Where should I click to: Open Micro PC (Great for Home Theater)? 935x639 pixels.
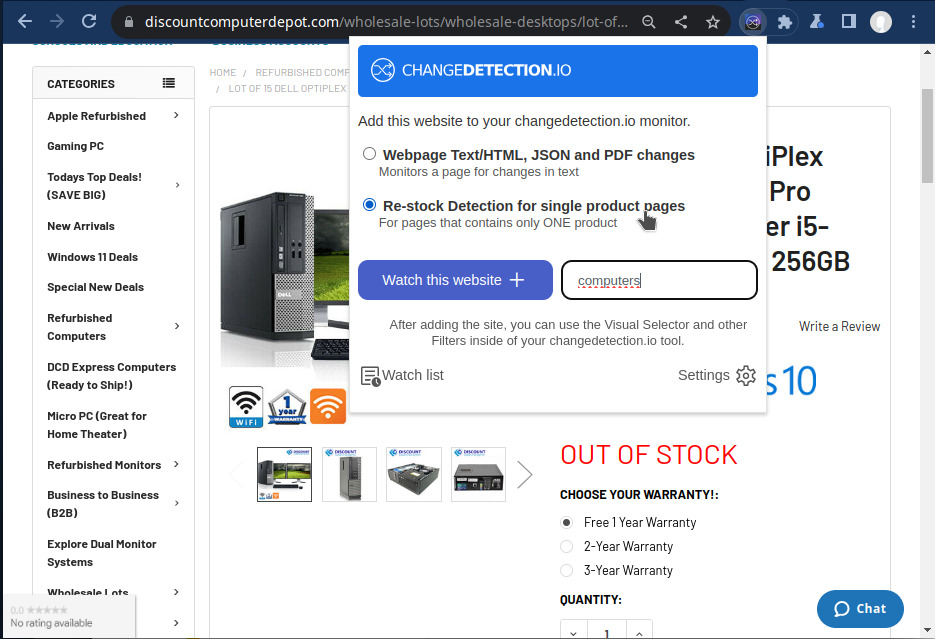97,425
